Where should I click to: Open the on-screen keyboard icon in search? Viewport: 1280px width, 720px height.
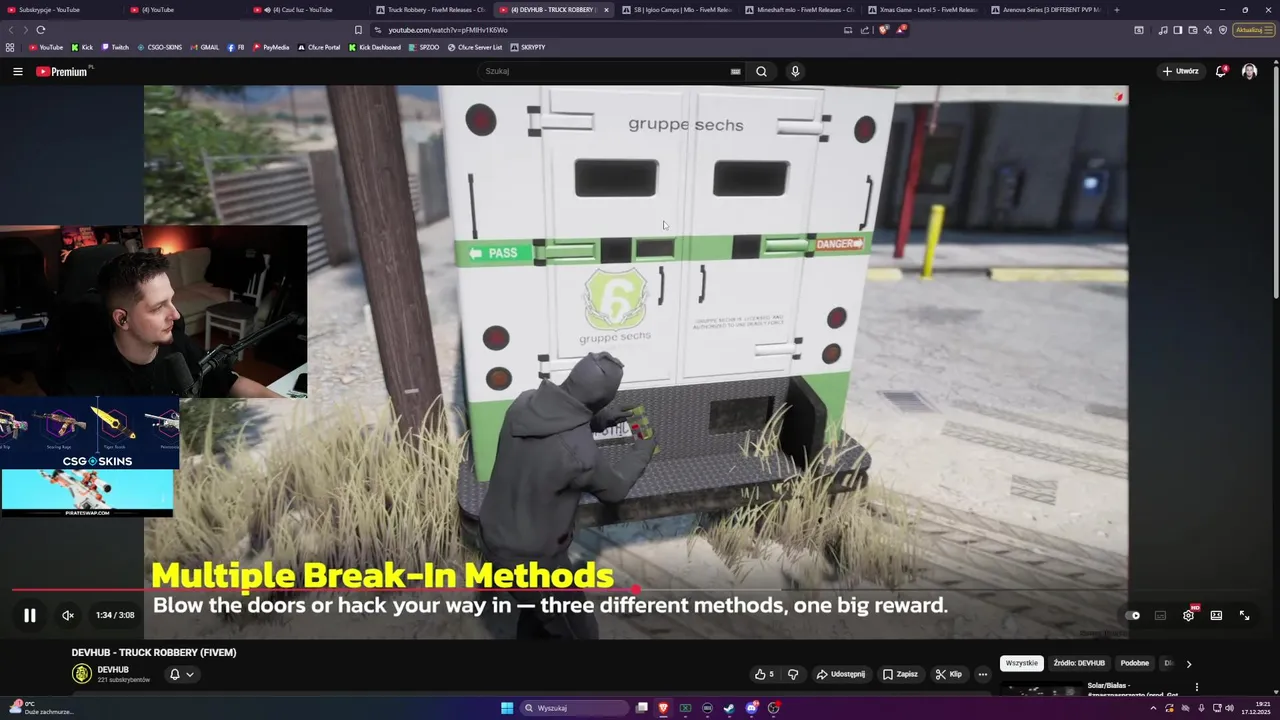(735, 71)
